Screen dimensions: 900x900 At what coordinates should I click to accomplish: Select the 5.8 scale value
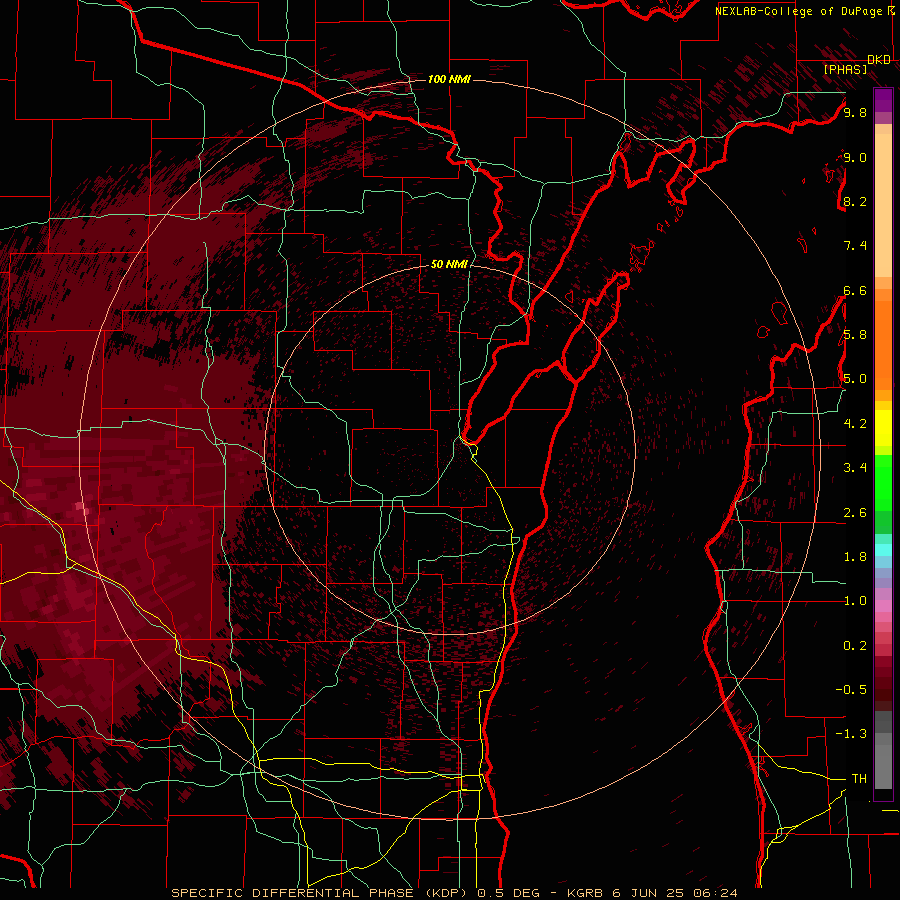(855, 335)
